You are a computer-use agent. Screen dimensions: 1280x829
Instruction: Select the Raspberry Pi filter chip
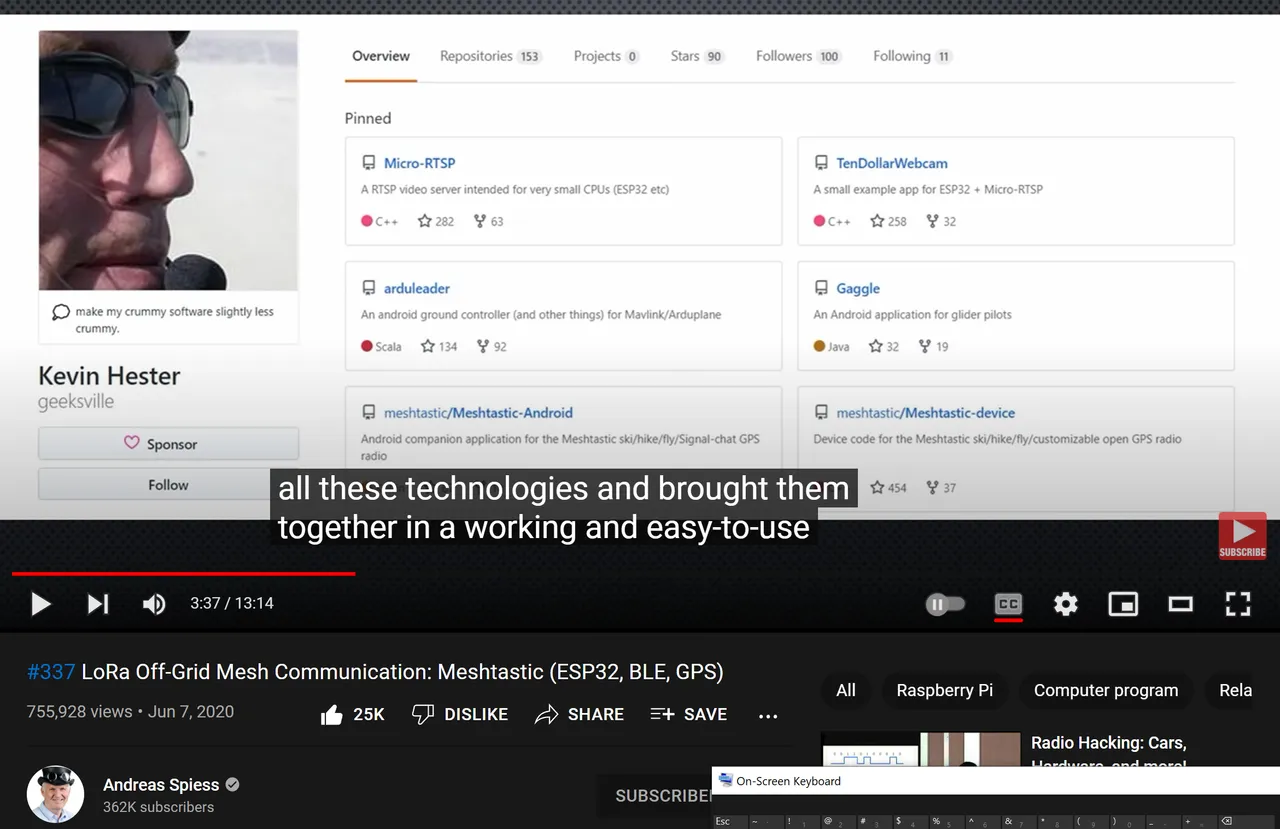(x=944, y=691)
